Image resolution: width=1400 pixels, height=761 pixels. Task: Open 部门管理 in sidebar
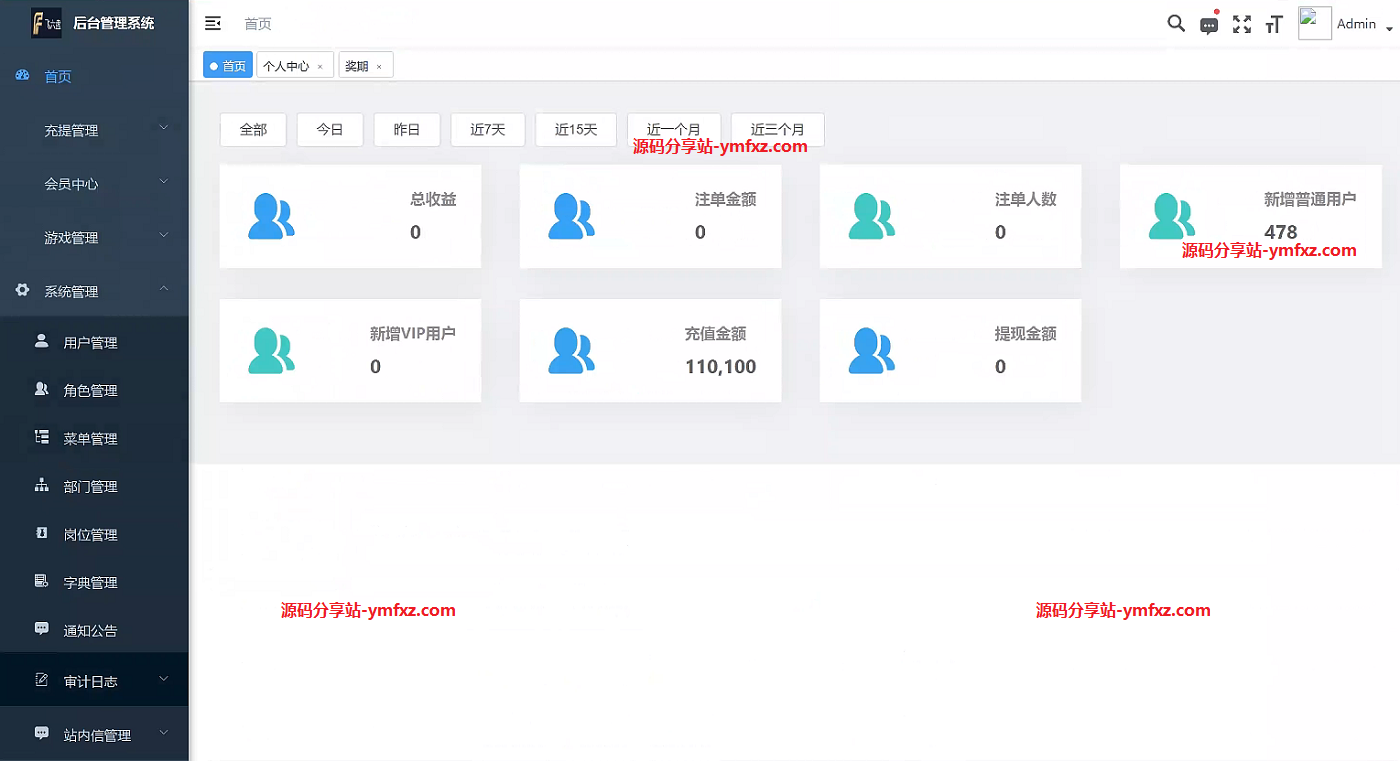(90, 487)
